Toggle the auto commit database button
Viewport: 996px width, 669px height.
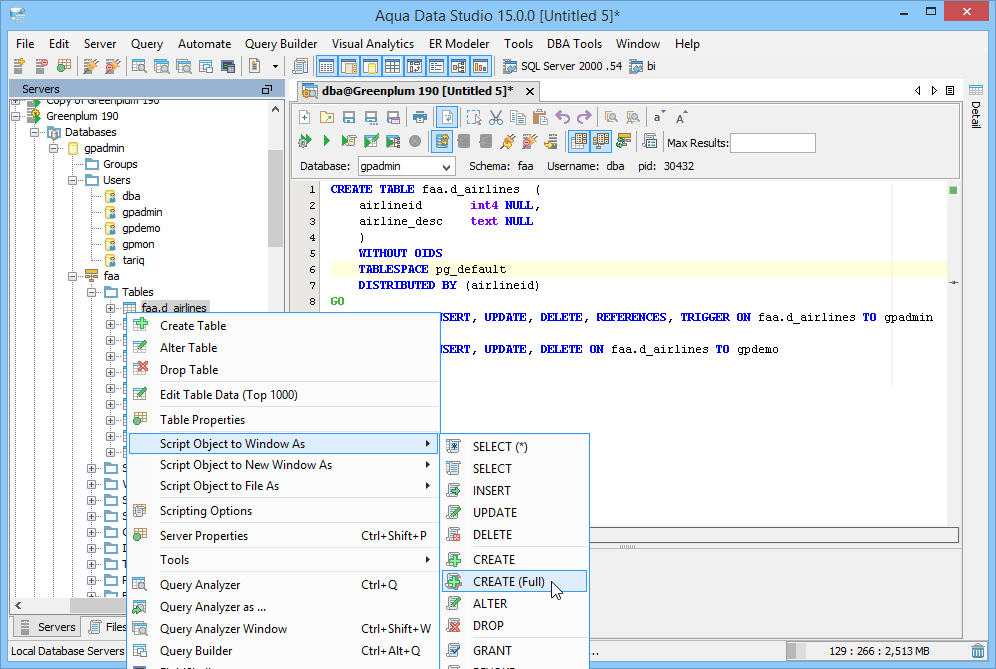click(442, 141)
